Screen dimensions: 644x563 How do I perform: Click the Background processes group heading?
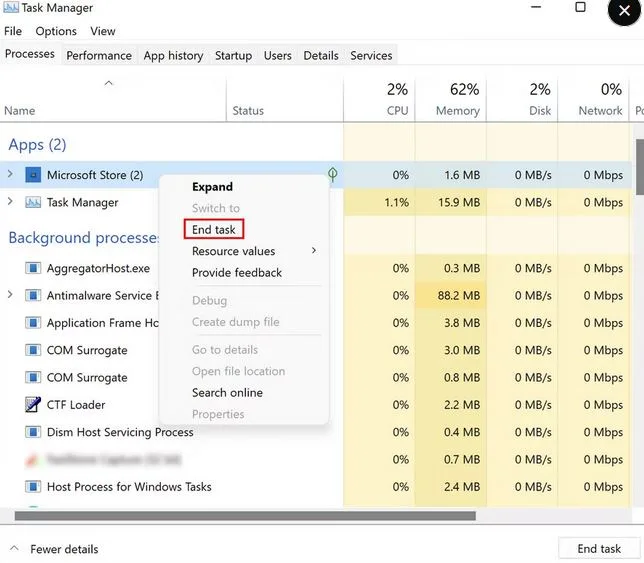point(84,238)
